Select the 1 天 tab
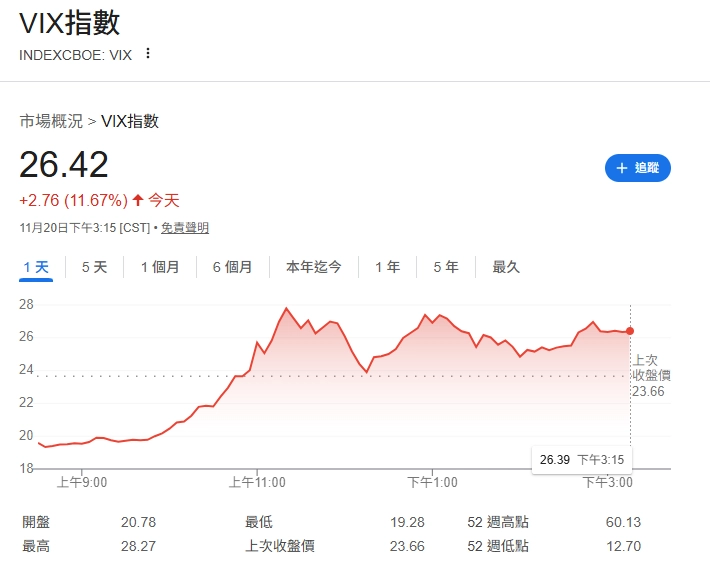Screen dimensions: 710x572 [x=36, y=267]
